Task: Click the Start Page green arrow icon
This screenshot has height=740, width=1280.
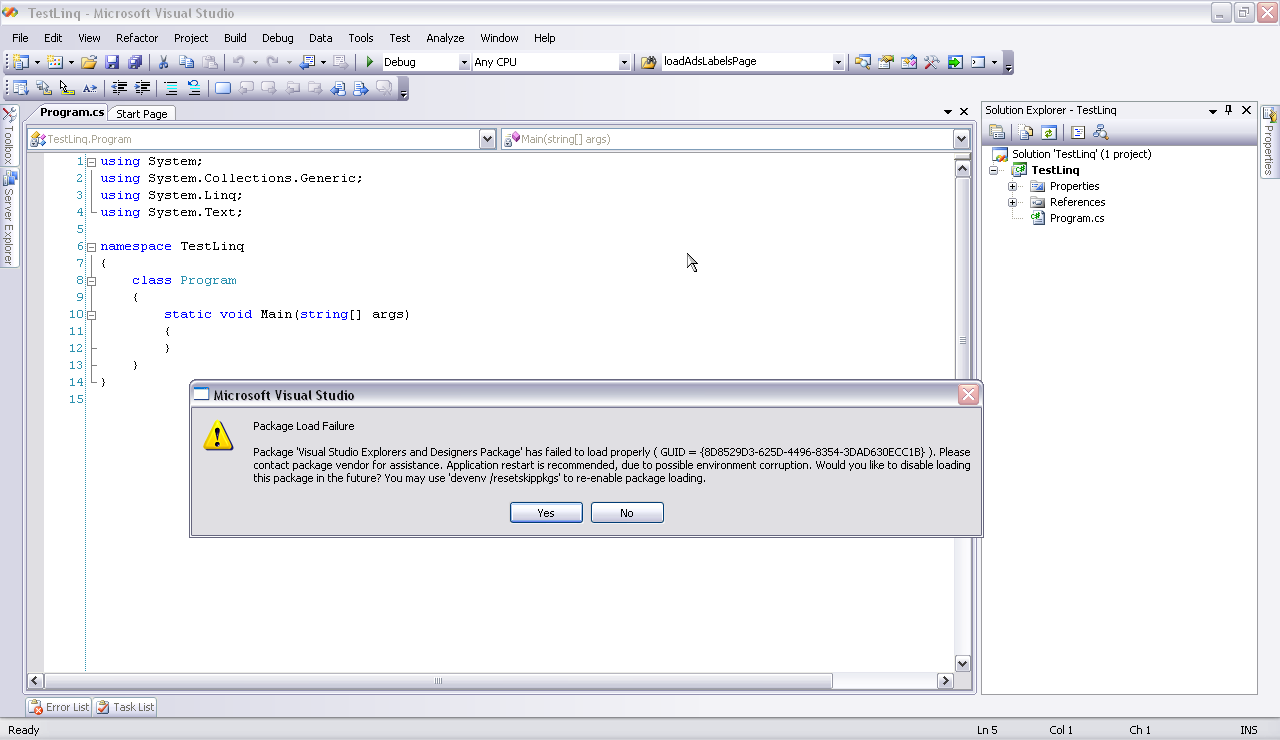Action: pos(955,62)
